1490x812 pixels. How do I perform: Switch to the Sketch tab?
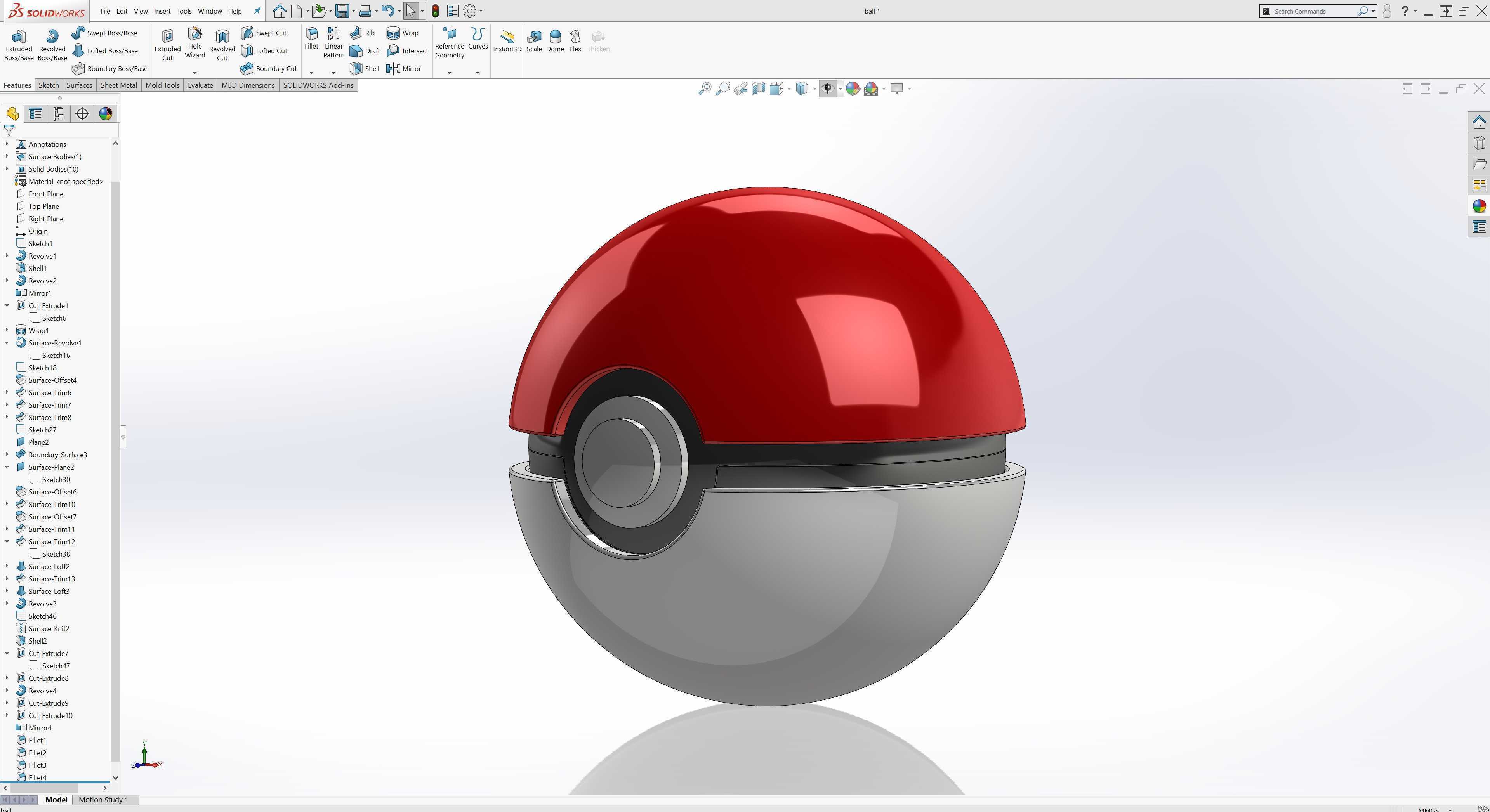coord(49,85)
